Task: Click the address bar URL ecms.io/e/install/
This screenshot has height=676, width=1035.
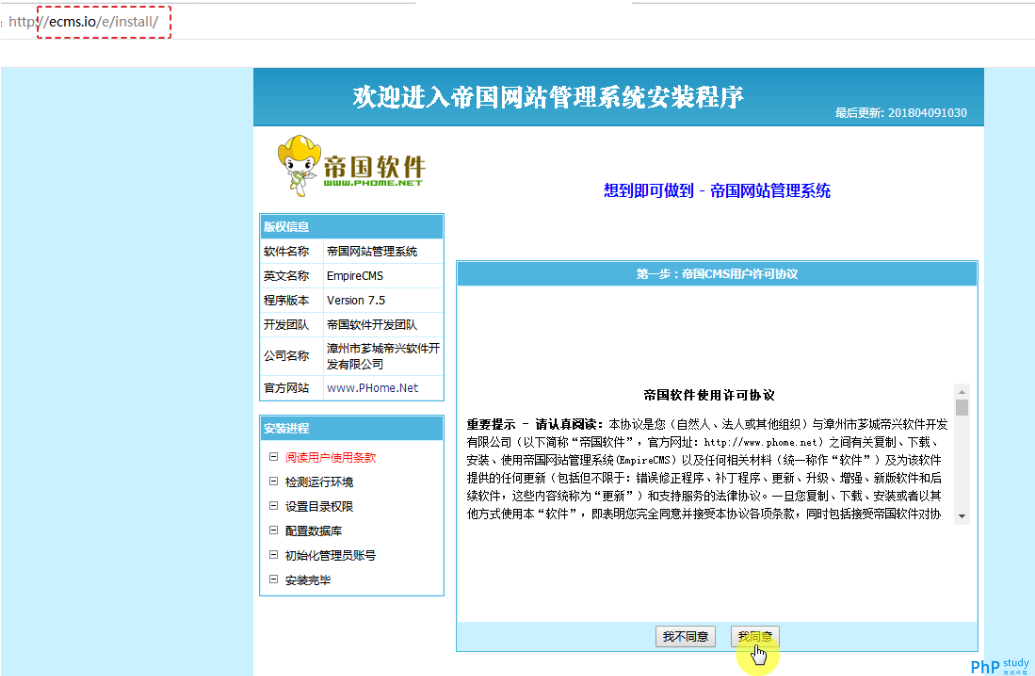Action: point(104,22)
